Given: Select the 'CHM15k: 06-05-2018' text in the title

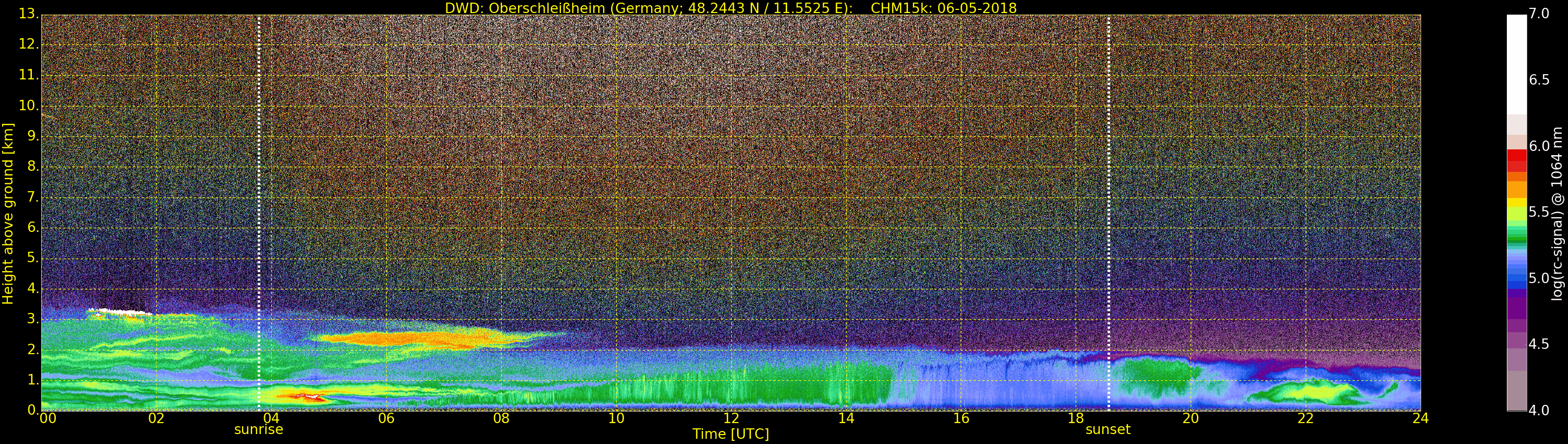Looking at the screenshot, I should click(x=943, y=8).
